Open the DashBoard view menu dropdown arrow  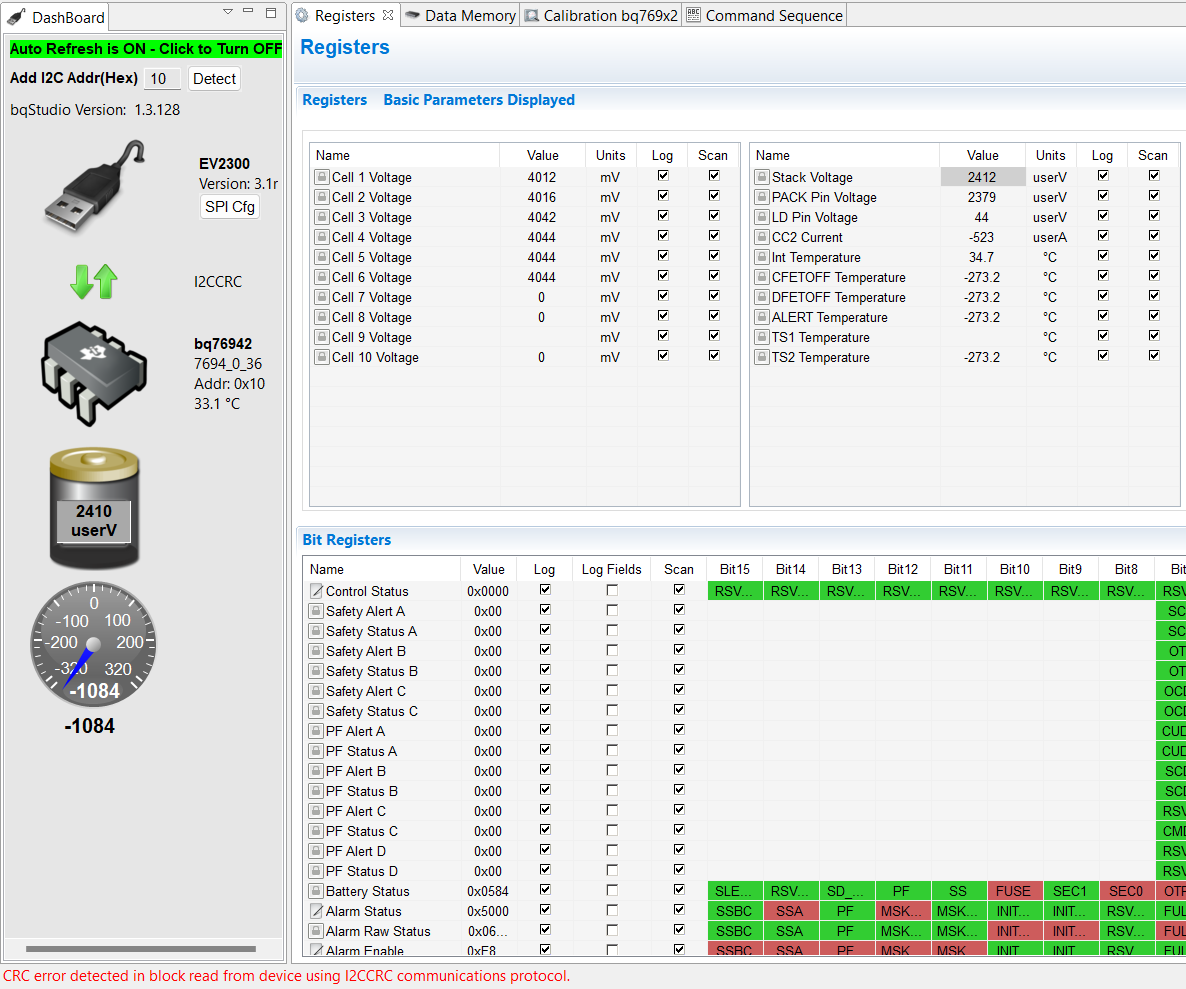[228, 12]
